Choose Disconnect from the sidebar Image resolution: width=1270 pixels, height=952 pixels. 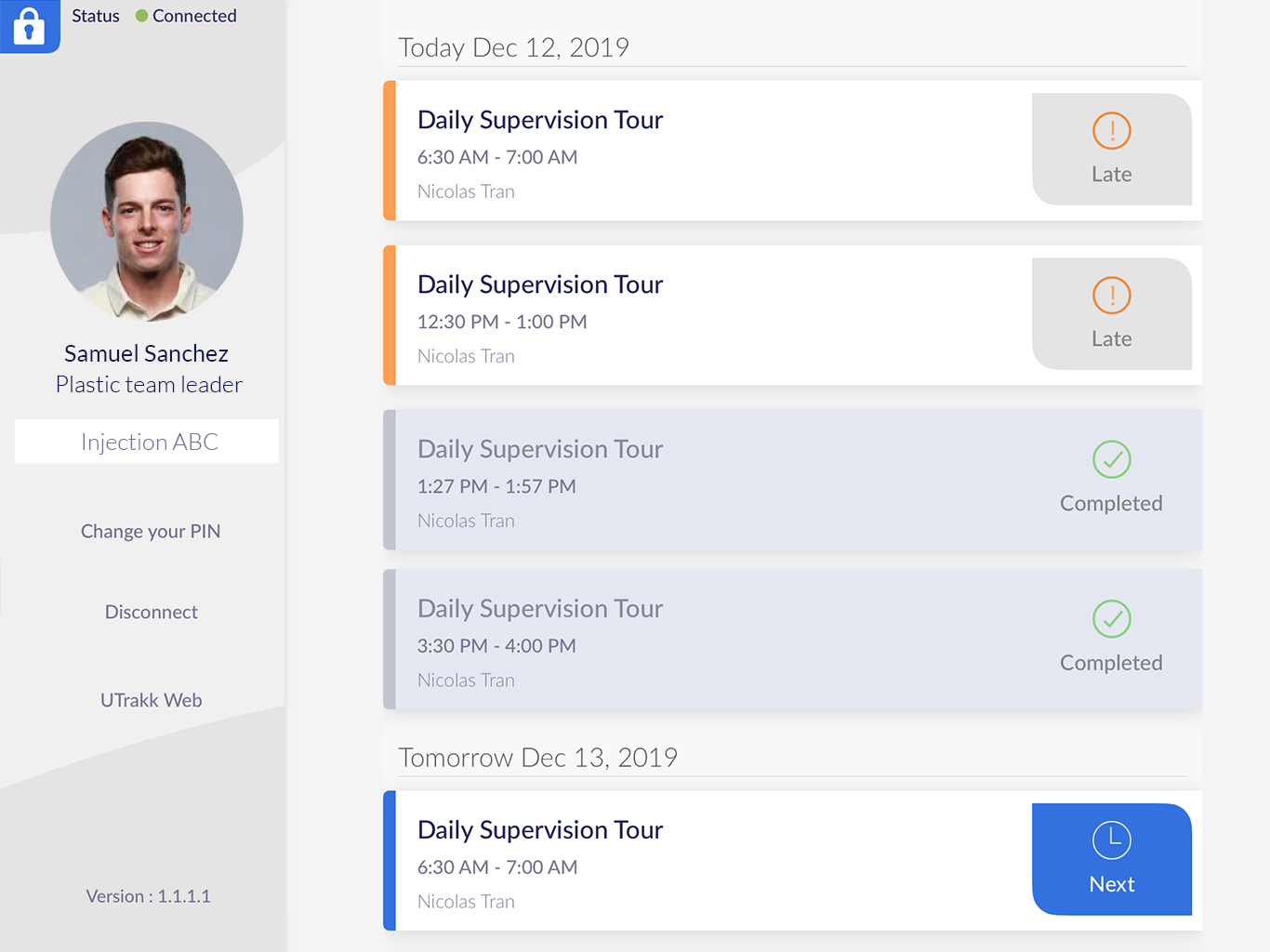click(x=151, y=612)
